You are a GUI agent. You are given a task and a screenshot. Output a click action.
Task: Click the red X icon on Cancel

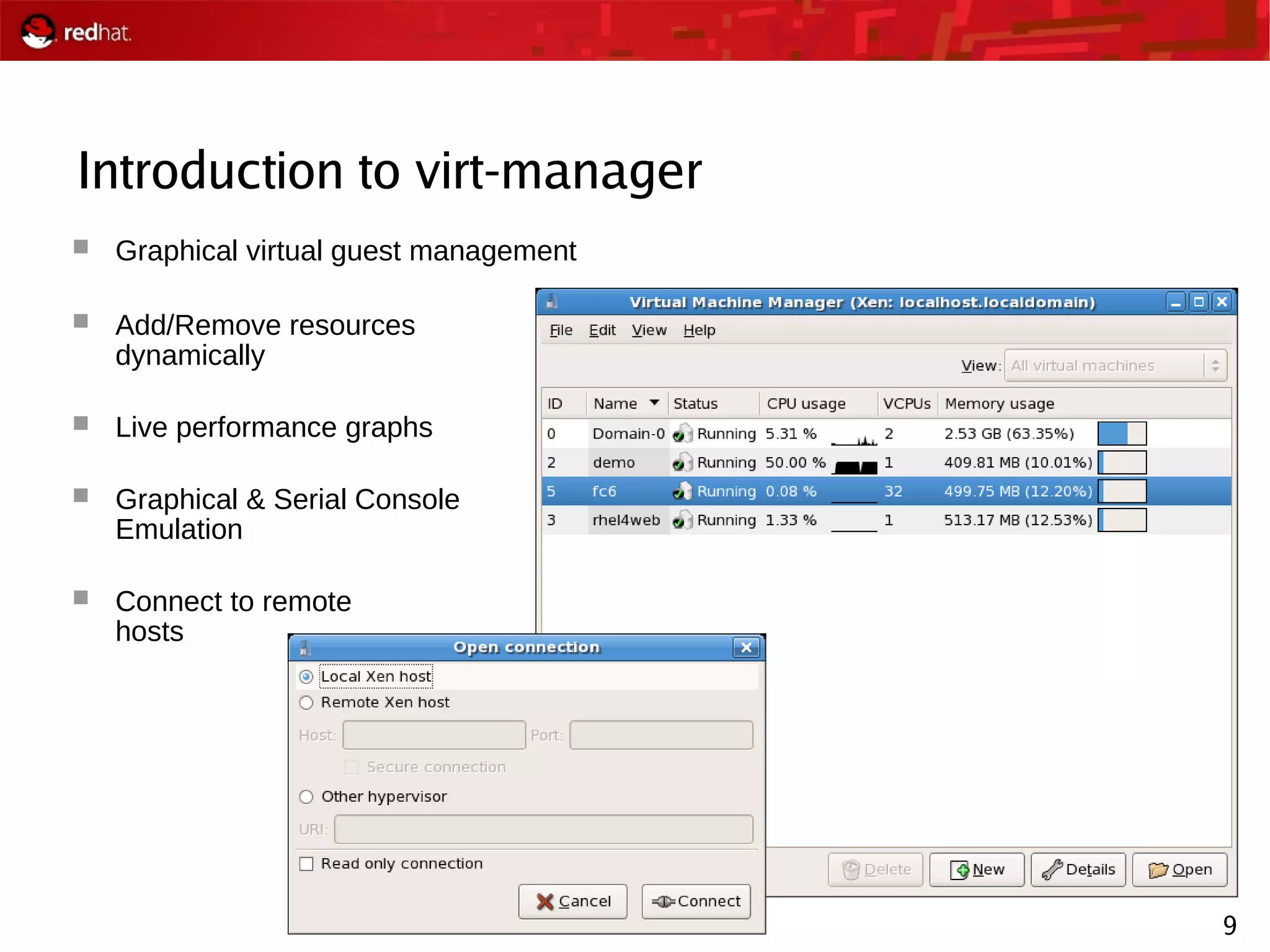pyautogui.click(x=544, y=902)
